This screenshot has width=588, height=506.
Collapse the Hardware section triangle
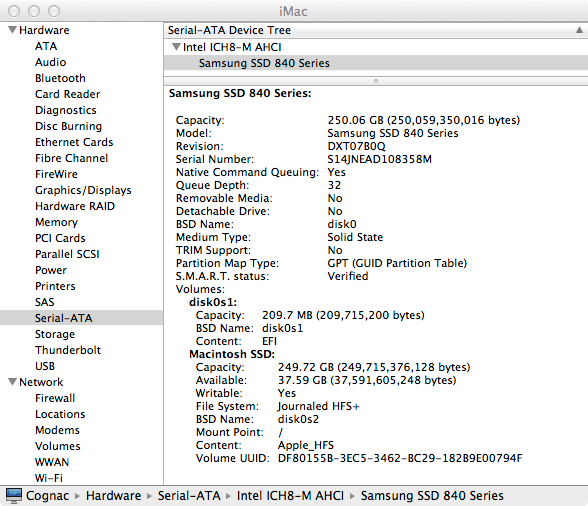pos(12,30)
